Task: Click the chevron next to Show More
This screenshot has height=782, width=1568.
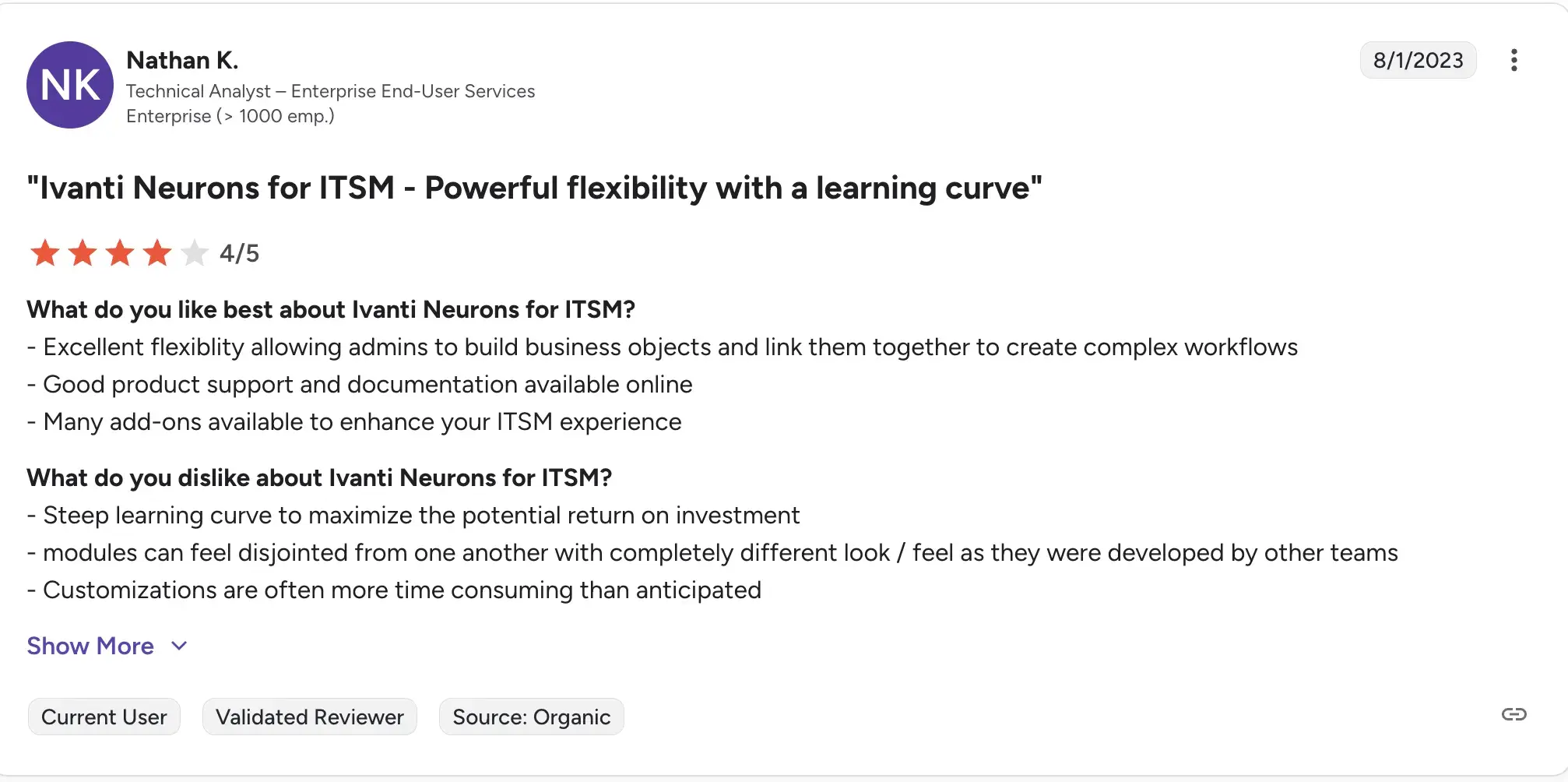Action: coord(179,646)
